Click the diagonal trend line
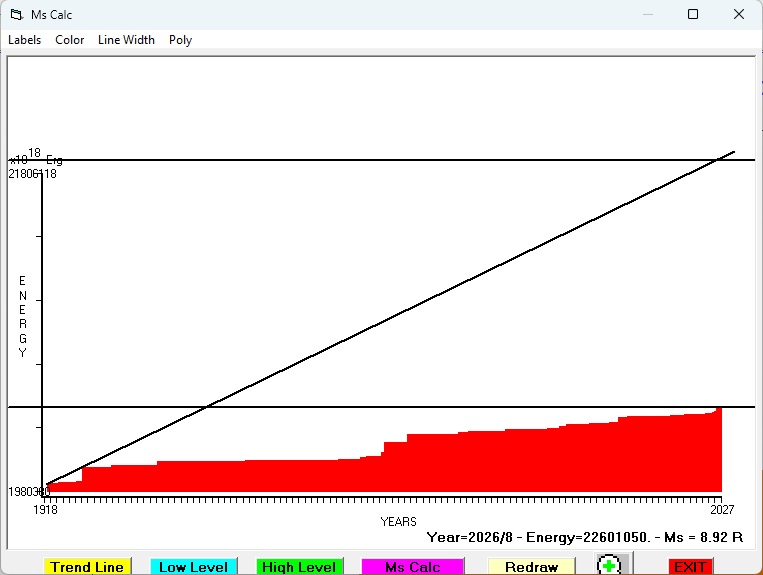Screen dimensions: 763x575 point(390,318)
